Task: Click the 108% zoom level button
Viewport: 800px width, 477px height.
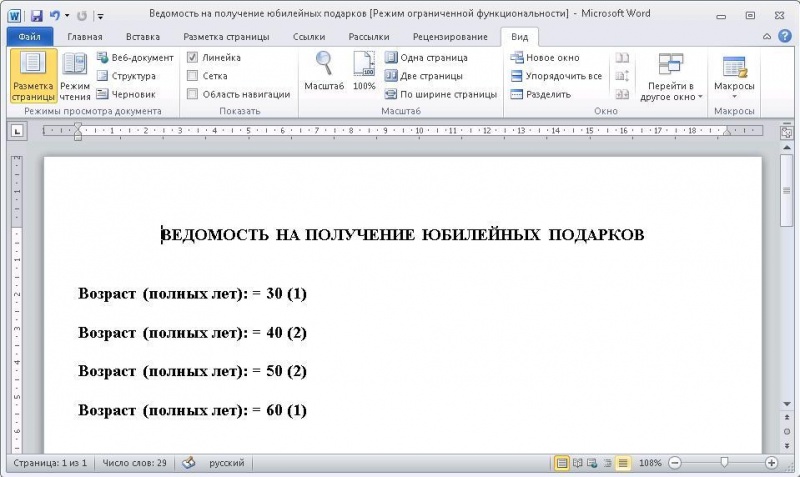Action: 649,463
